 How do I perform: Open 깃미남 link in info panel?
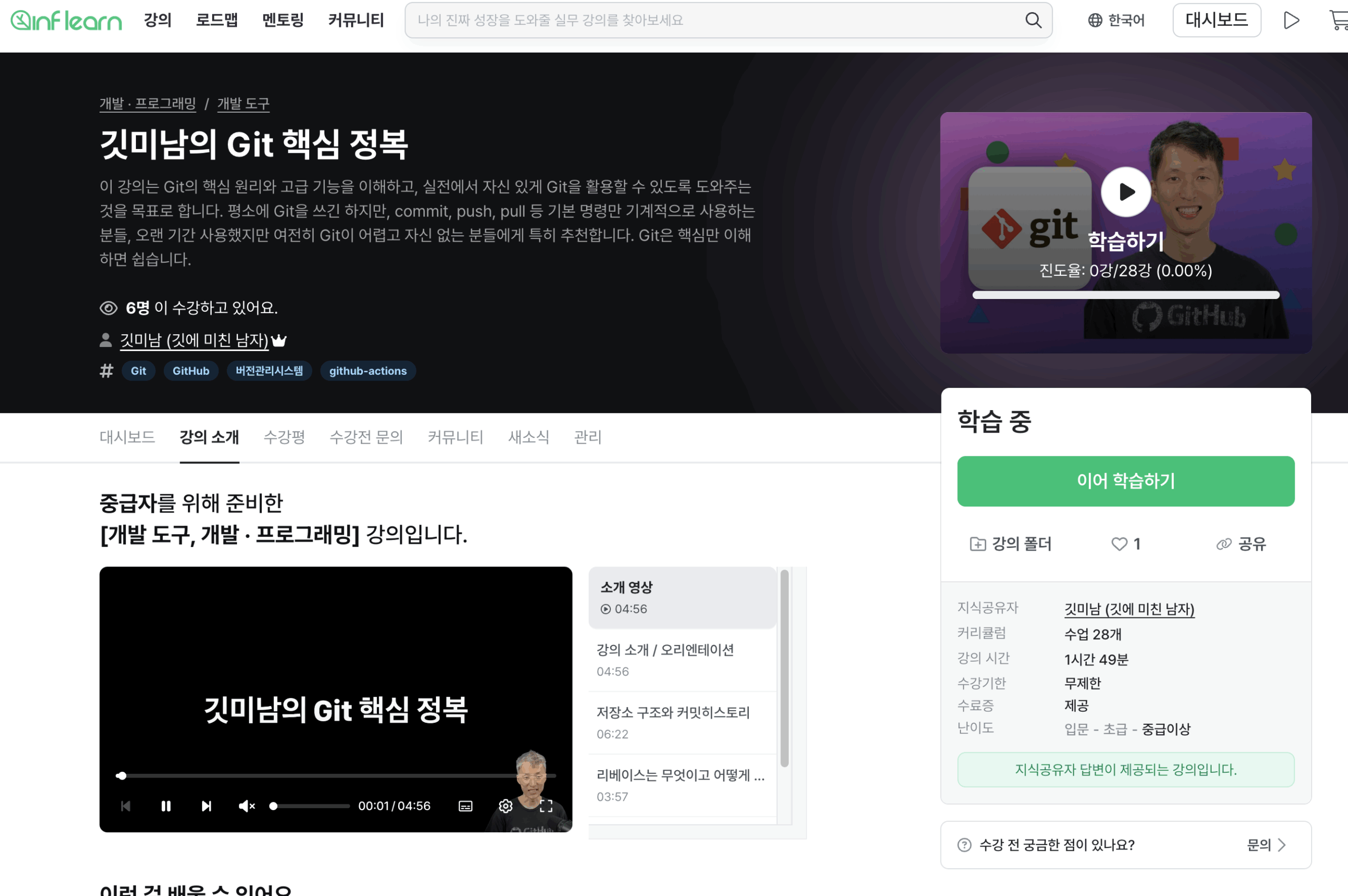(x=1128, y=609)
